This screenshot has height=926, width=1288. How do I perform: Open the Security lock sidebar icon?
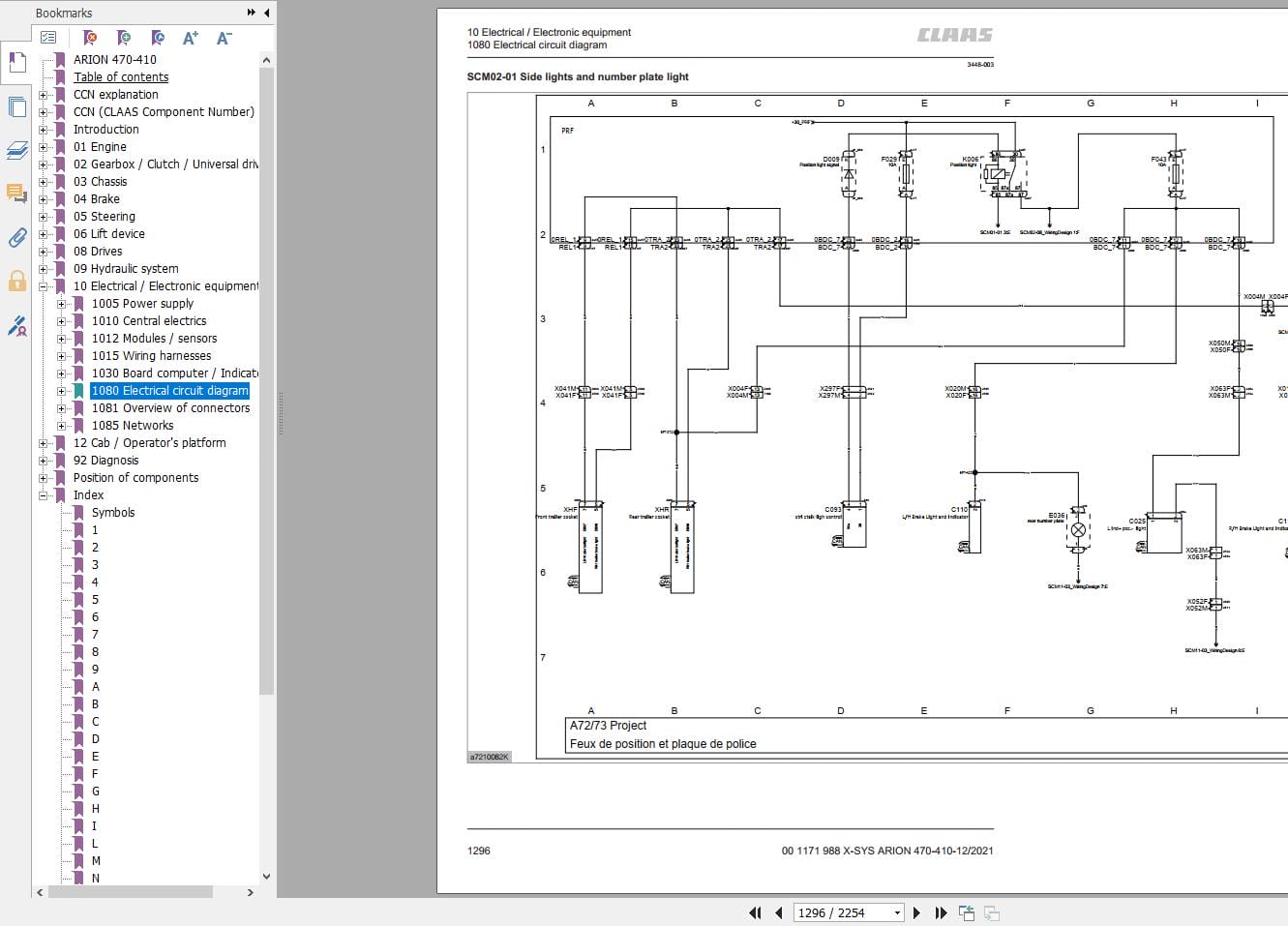16,281
